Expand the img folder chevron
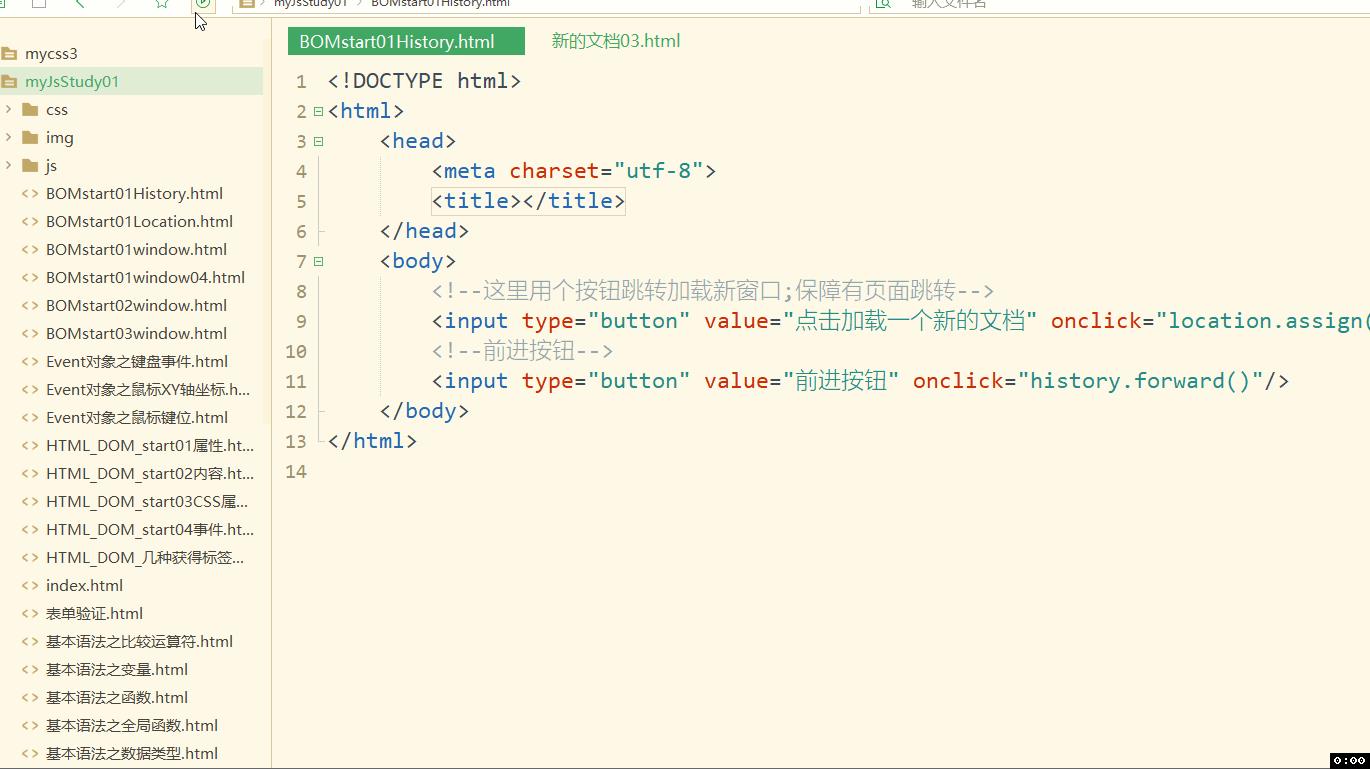 coord(9,137)
